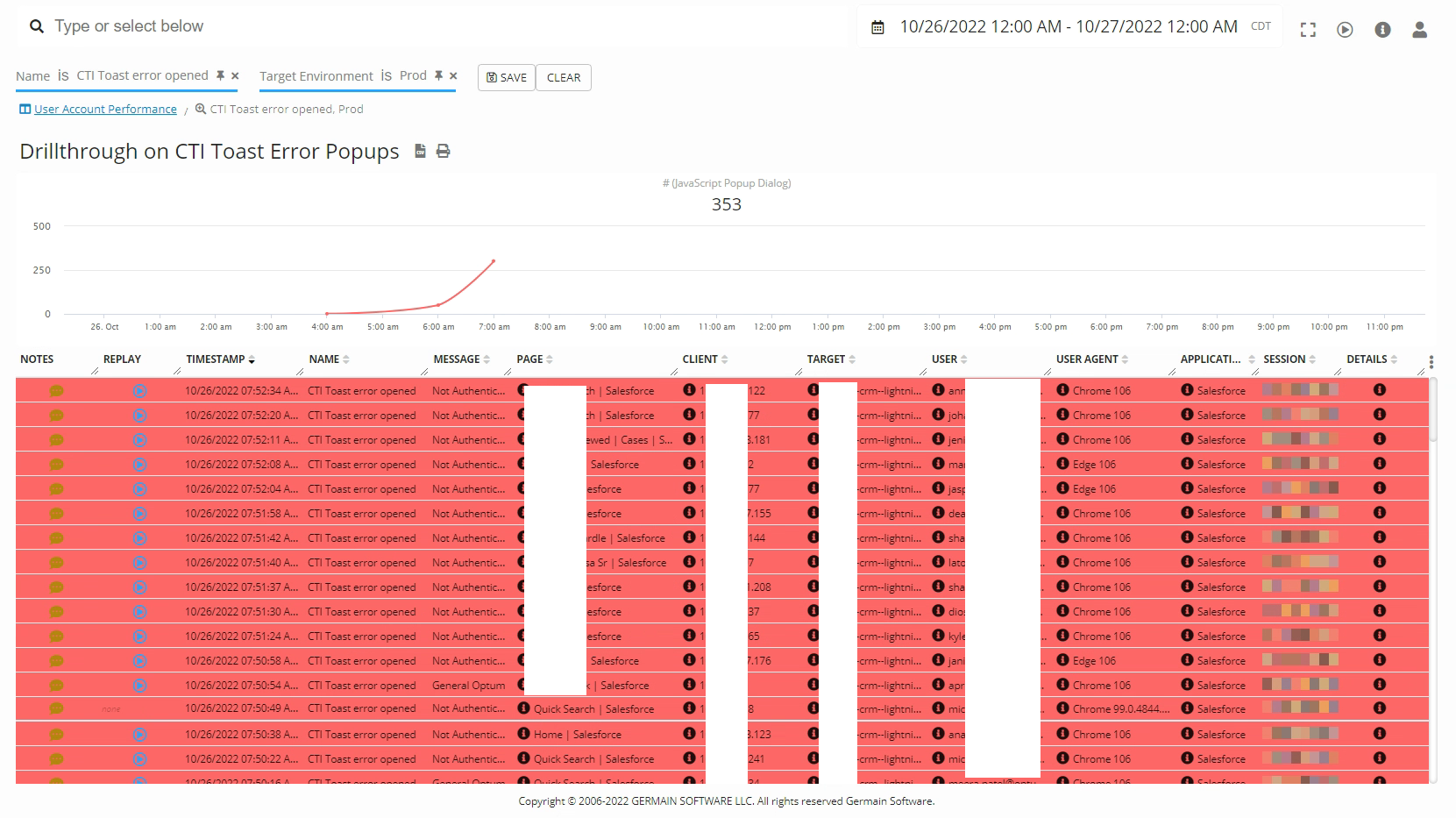This screenshot has height=818, width=1456.
Task: Open User Account Performance breadcrumb link
Action: click(x=105, y=110)
